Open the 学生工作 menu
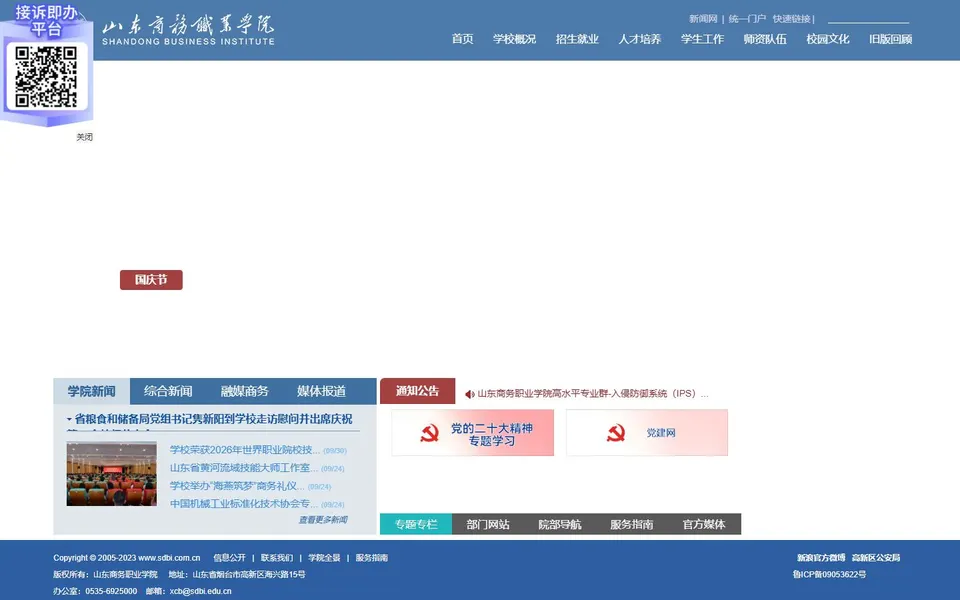The image size is (960, 600). (702, 39)
